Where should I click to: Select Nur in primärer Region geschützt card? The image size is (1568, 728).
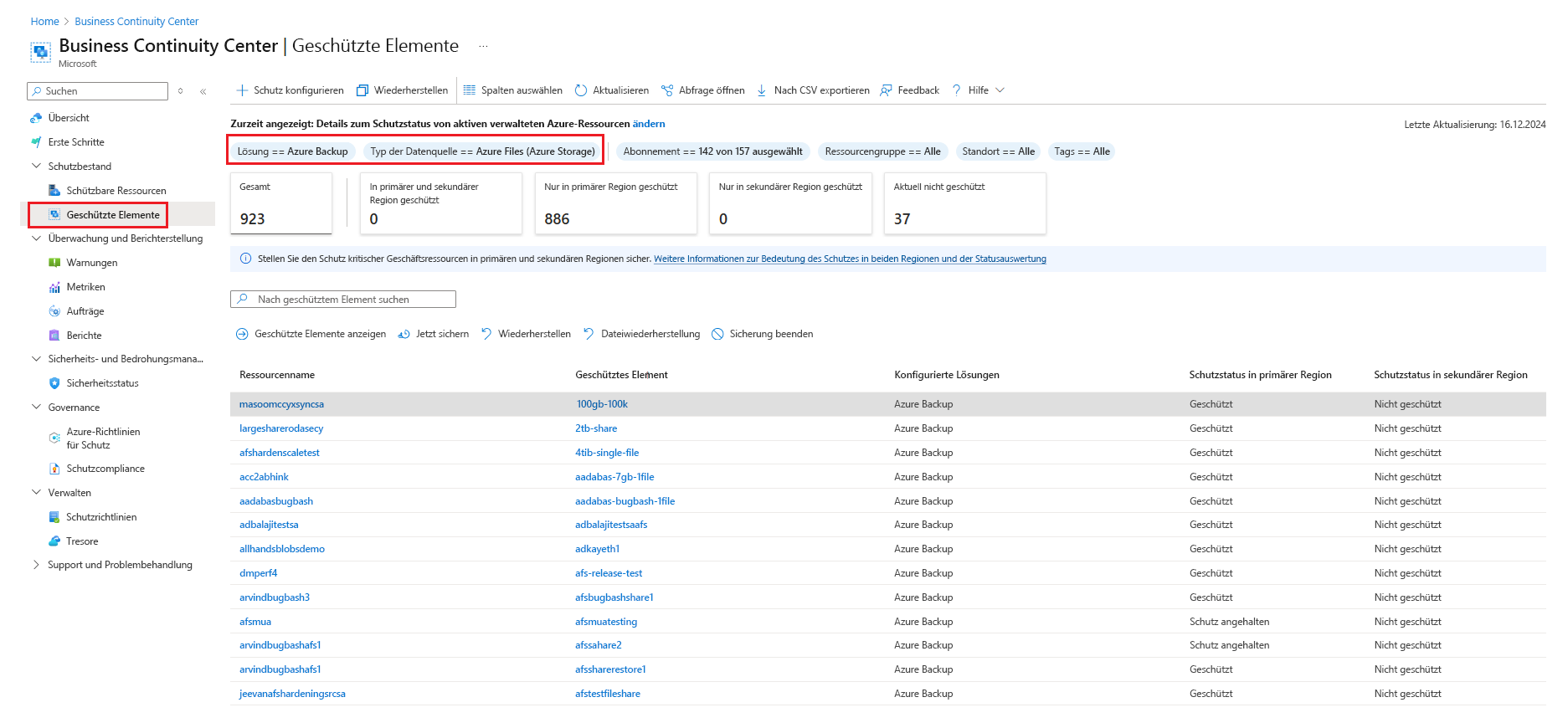[616, 203]
